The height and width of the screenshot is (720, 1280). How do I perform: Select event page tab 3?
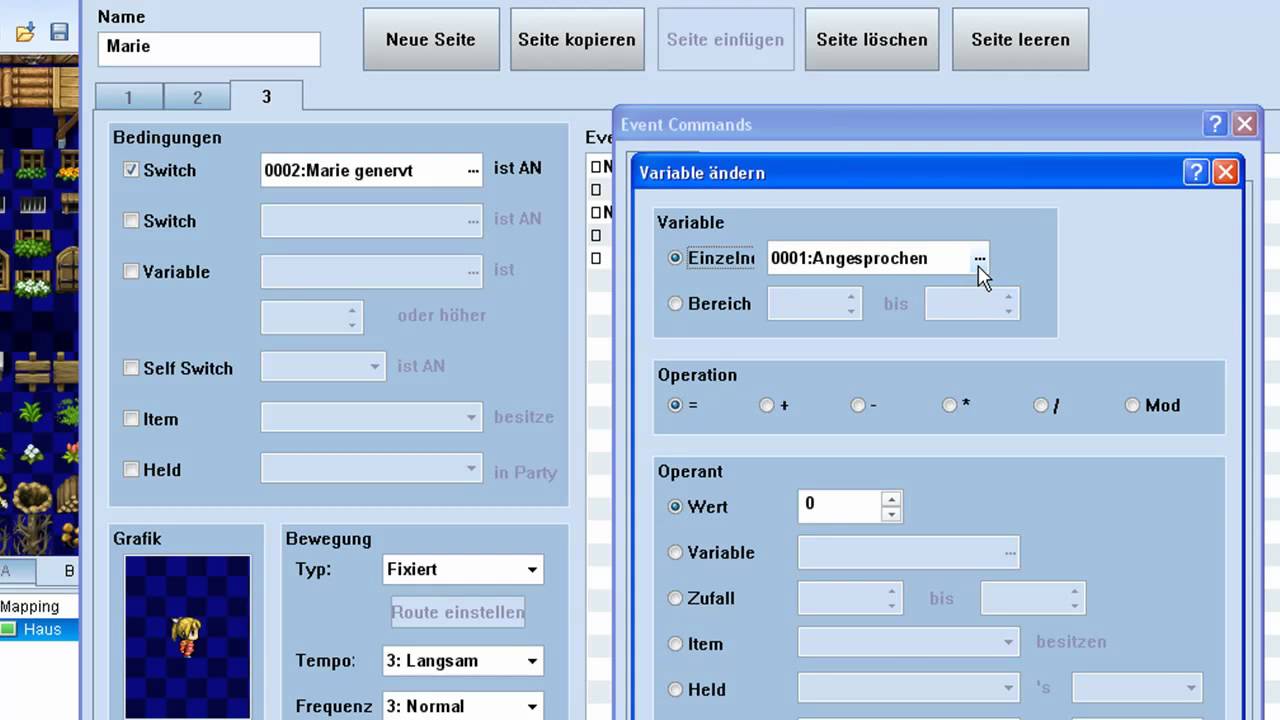tap(266, 96)
